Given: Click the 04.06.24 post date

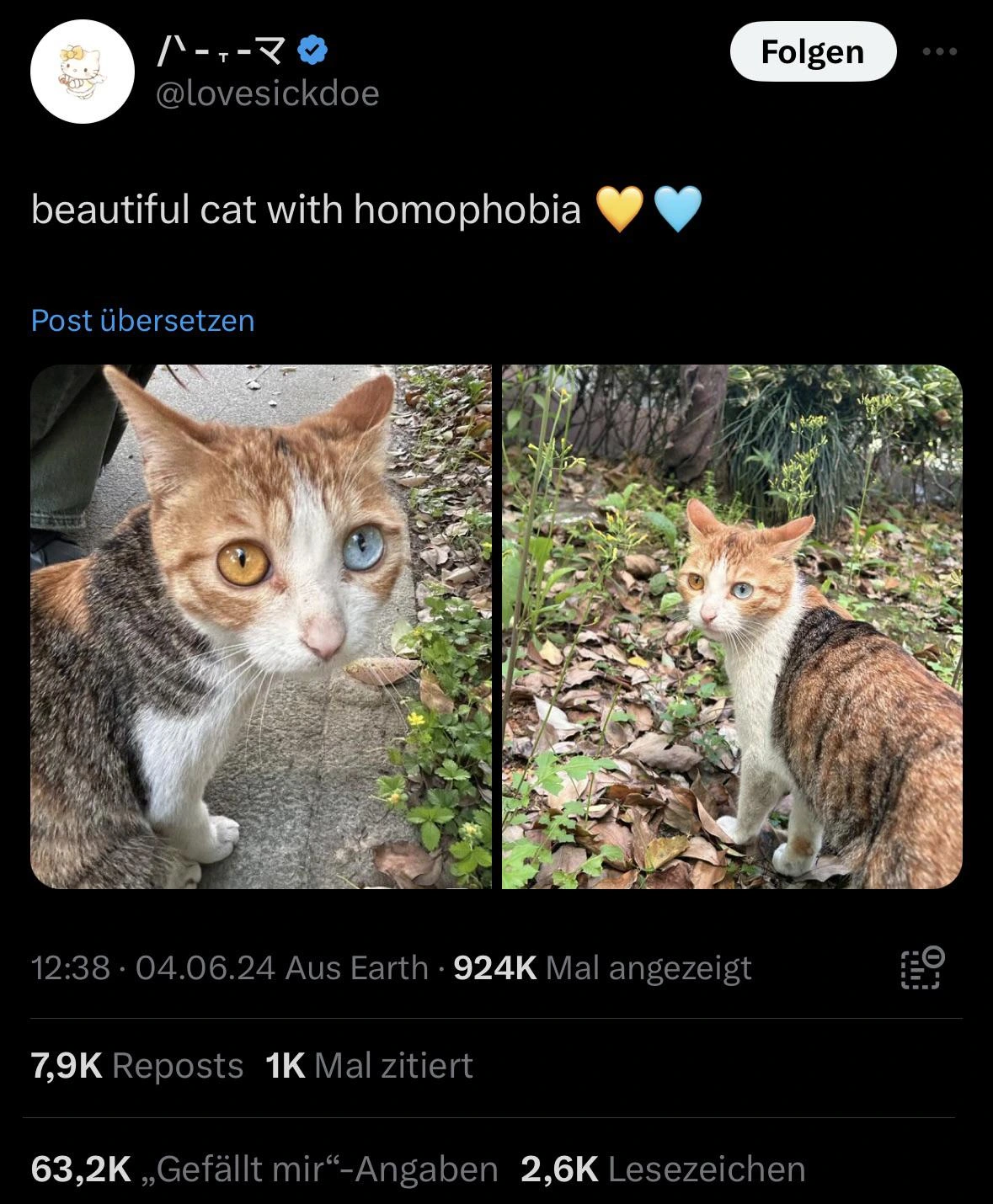Looking at the screenshot, I should coord(205,968).
